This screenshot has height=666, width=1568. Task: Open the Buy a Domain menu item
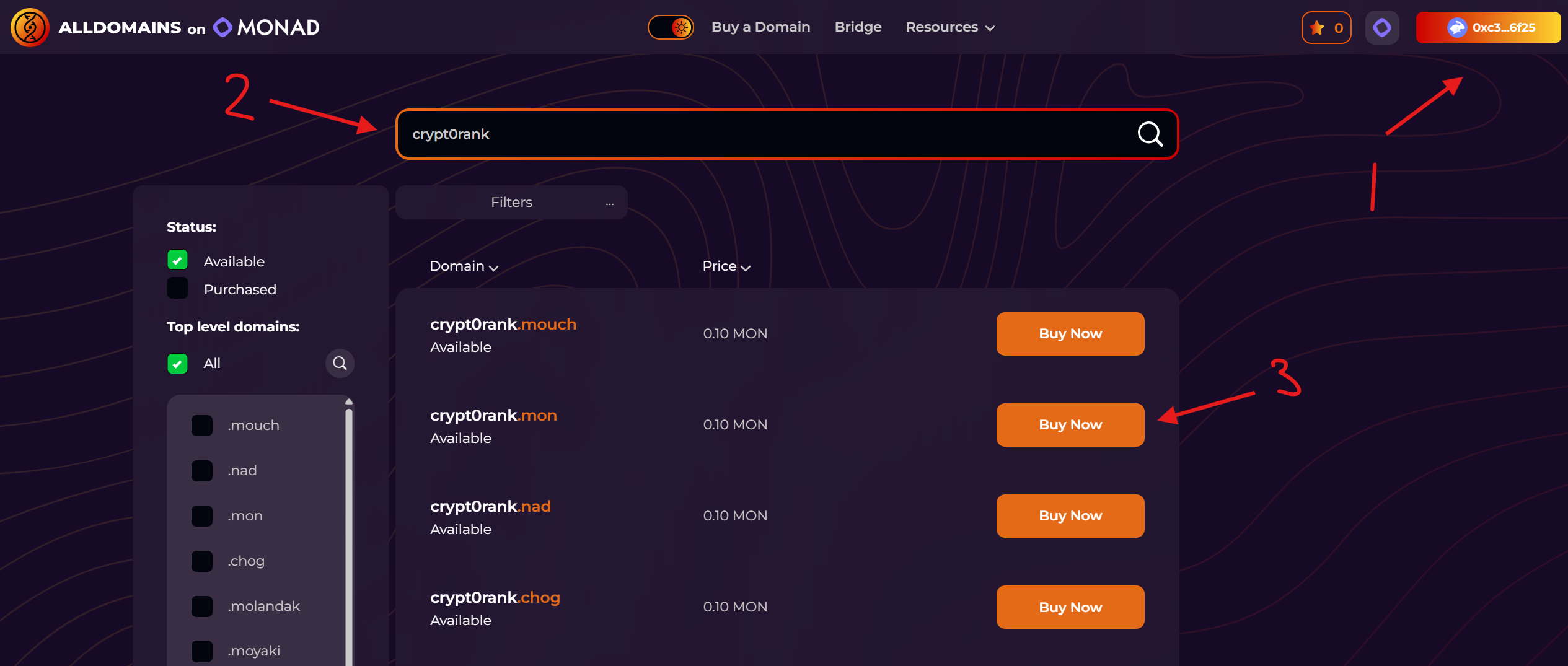[x=760, y=27]
